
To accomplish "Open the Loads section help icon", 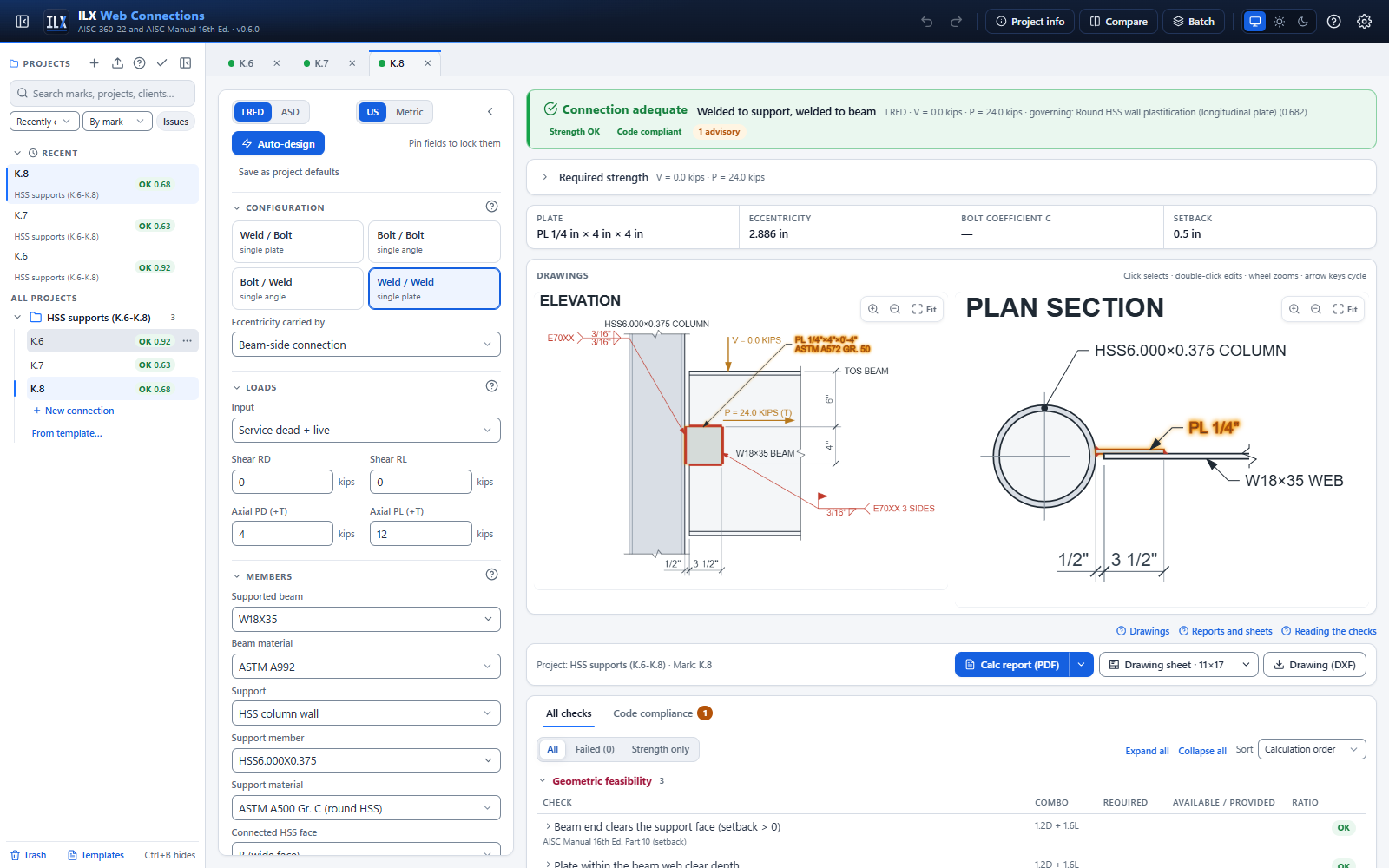I will tap(491, 386).
